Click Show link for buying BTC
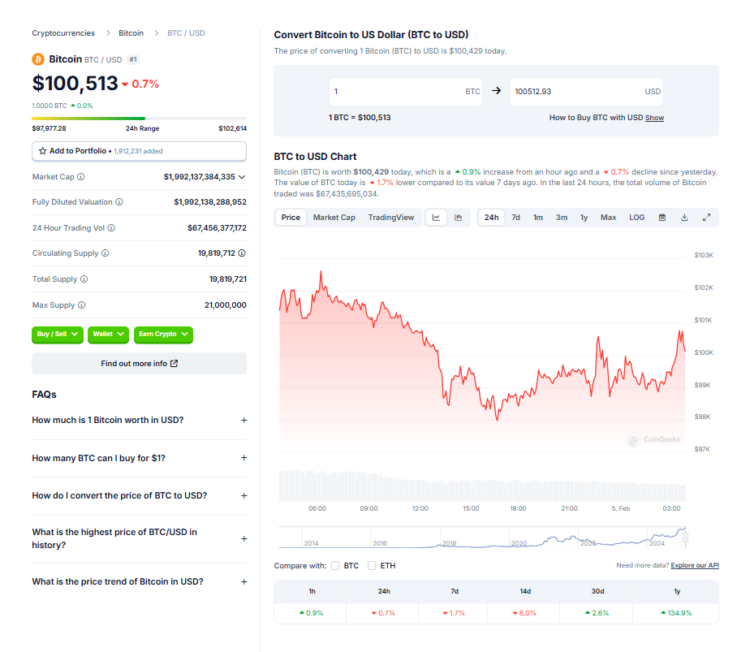 pyautogui.click(x=654, y=118)
